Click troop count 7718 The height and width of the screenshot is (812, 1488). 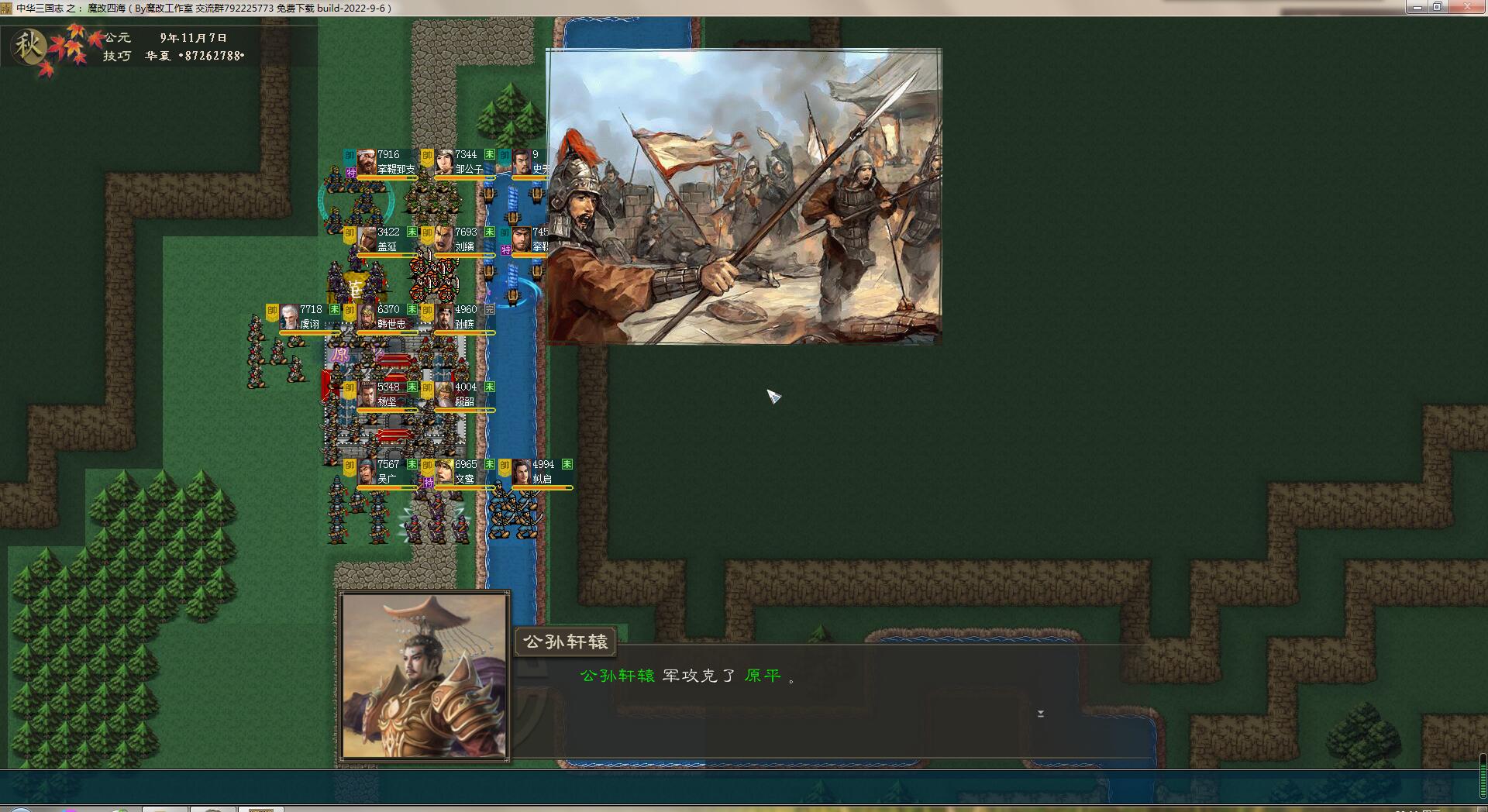pos(311,309)
